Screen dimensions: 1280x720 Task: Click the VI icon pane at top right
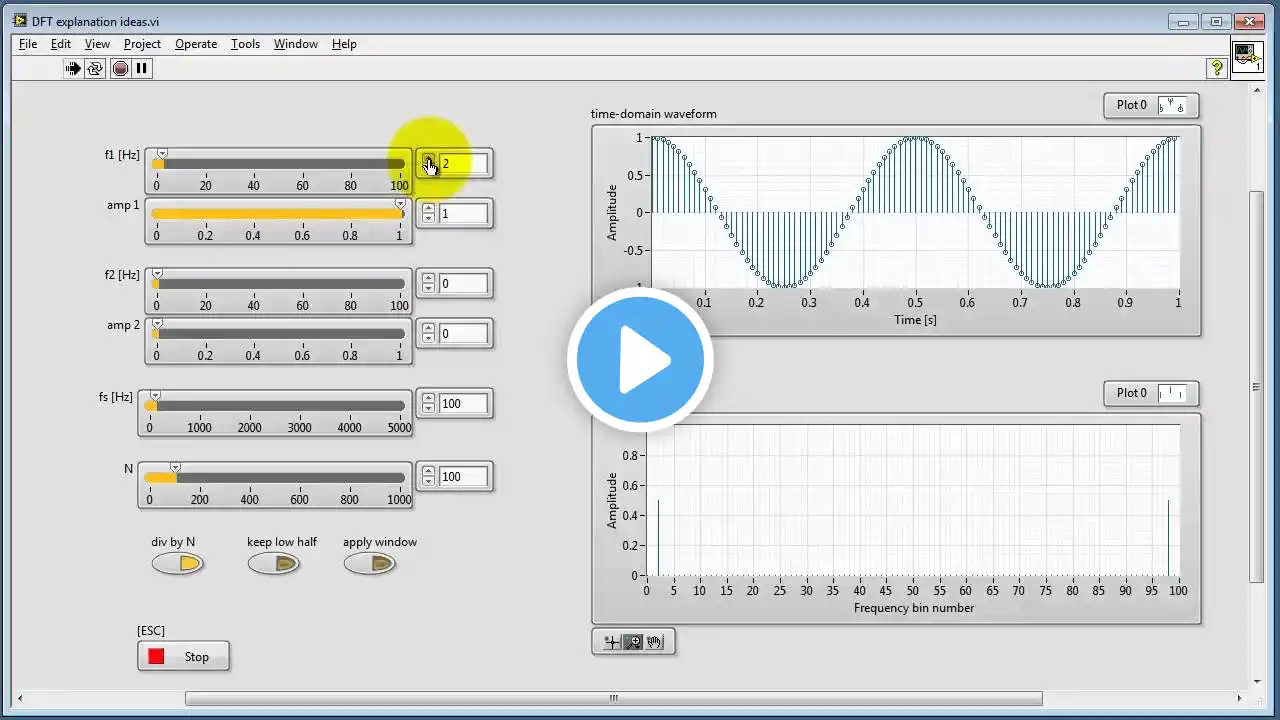click(1247, 57)
